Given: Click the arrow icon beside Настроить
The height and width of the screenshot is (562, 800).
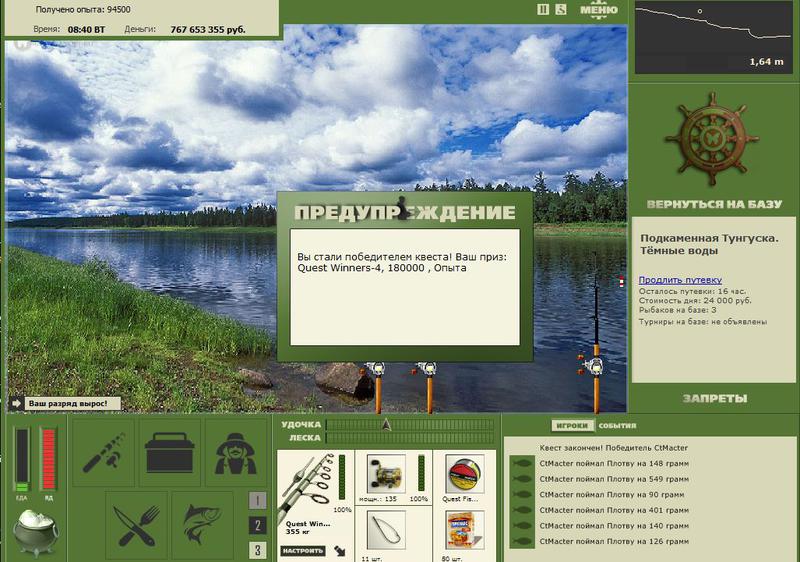Looking at the screenshot, I should (x=340, y=551).
